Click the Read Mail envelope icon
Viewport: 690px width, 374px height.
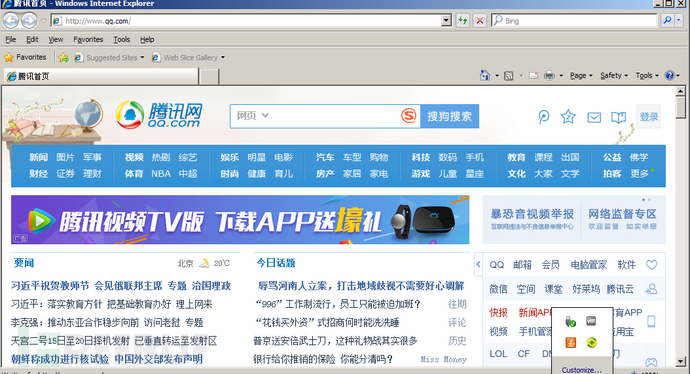pyautogui.click(x=533, y=76)
